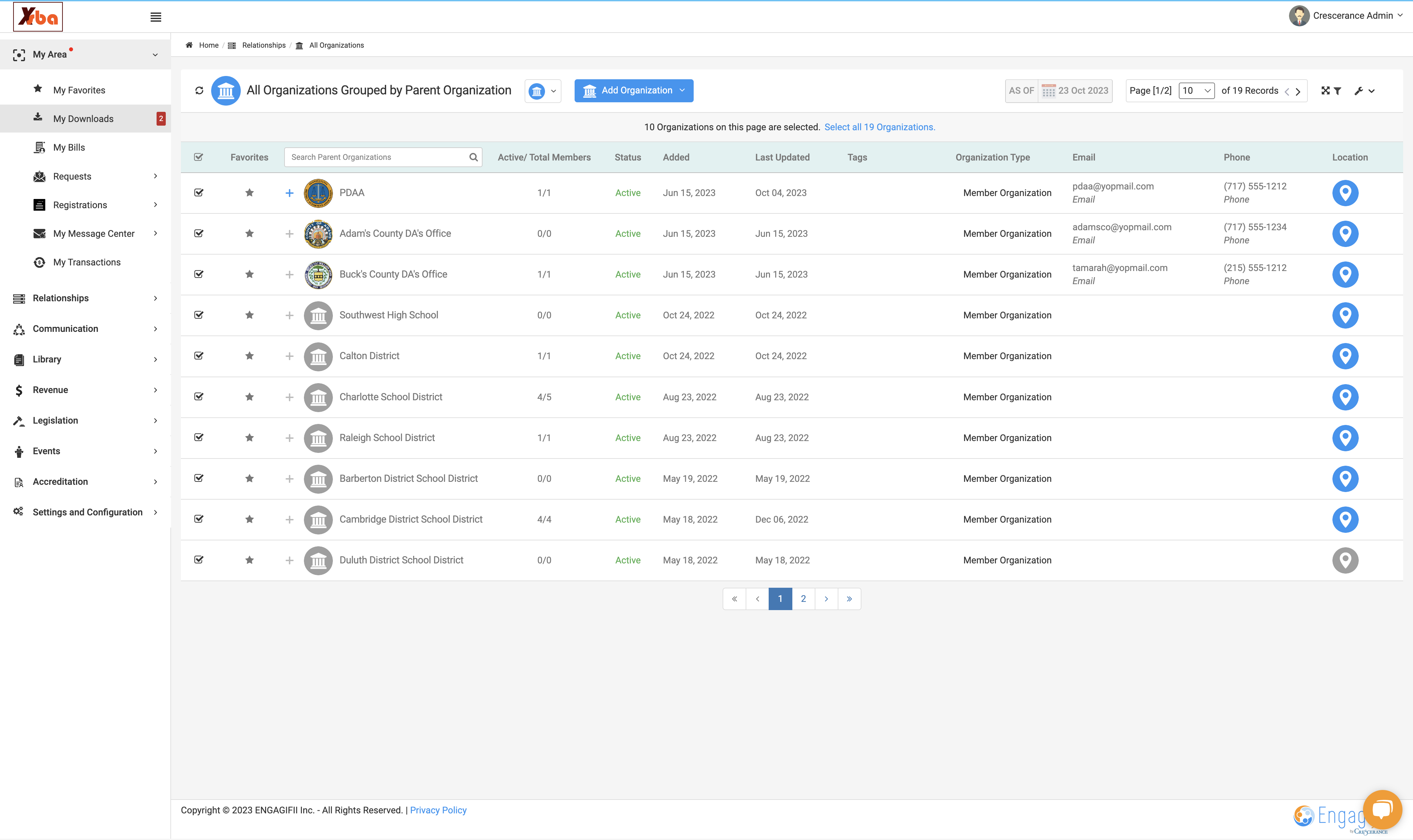The height and width of the screenshot is (840, 1413).
Task: Open location pin for Duluth District School District
Action: pos(1345,560)
